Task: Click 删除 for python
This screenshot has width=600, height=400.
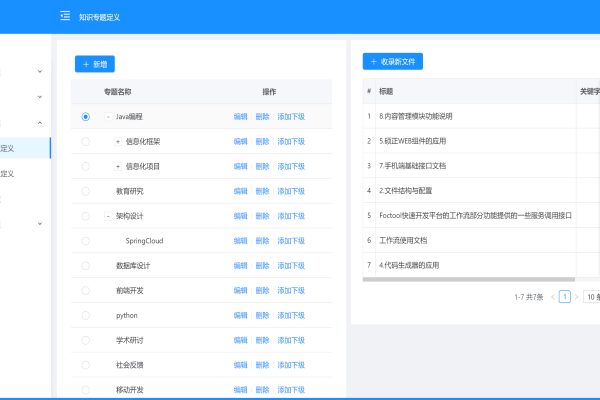Action: click(262, 315)
